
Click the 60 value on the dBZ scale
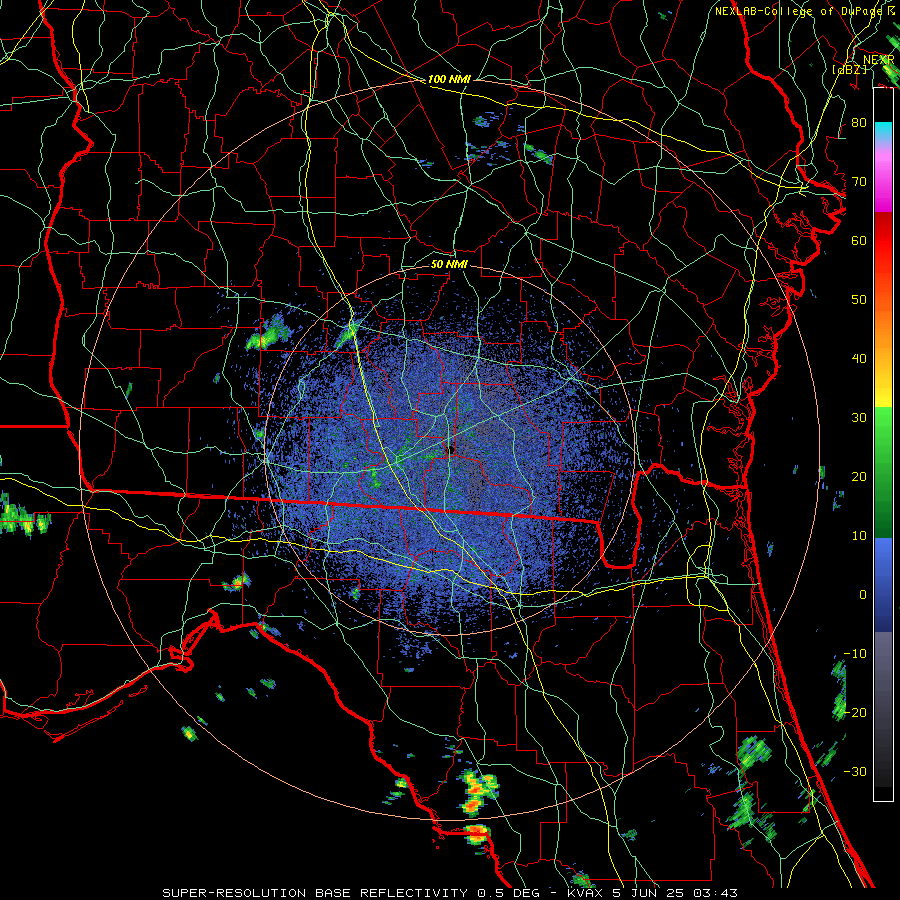point(859,241)
